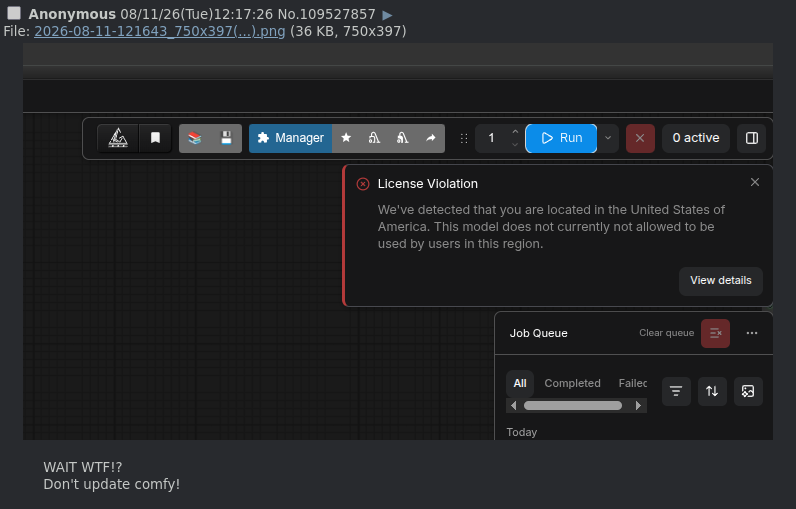Viewport: 796px width, 509px height.
Task: Toggle the side panel layout icon
Action: click(x=752, y=138)
